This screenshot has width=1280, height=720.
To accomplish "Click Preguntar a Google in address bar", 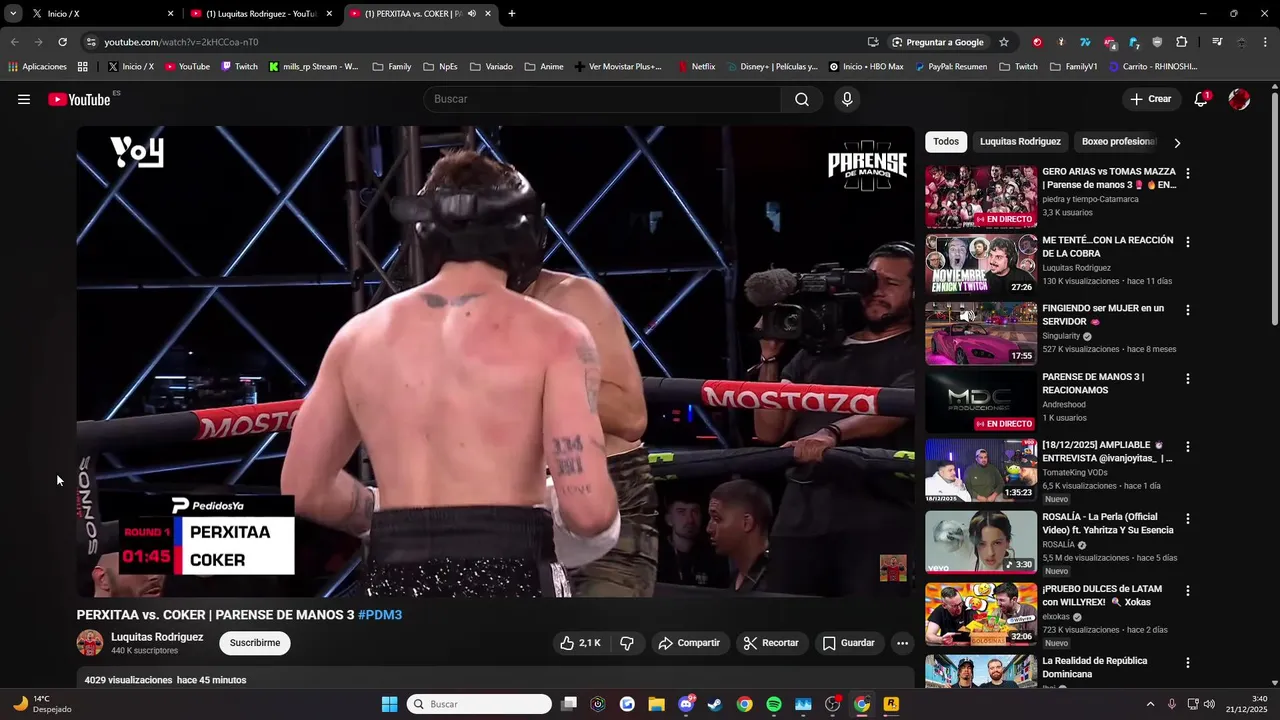I will coord(937,42).
